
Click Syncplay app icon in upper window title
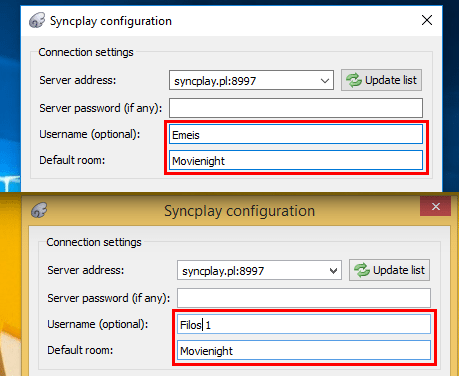[x=37, y=21]
